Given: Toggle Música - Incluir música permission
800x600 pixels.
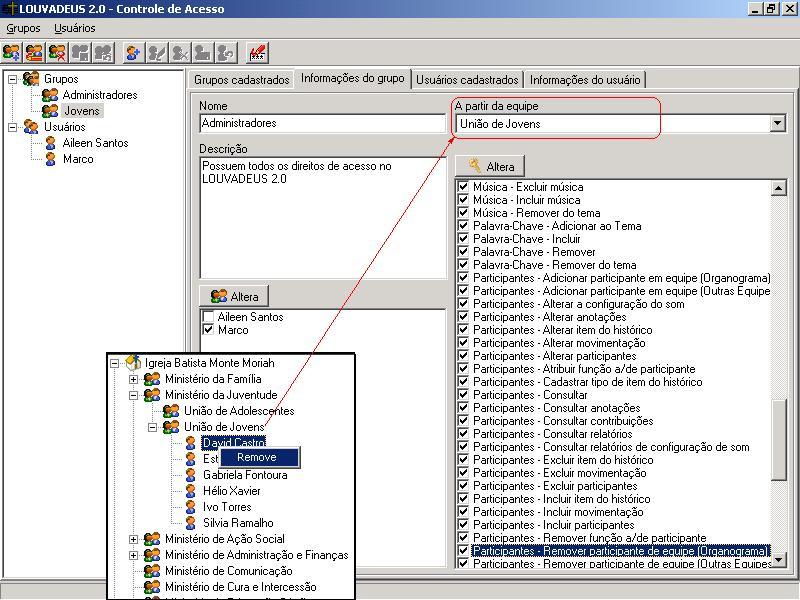Looking at the screenshot, I should [x=463, y=199].
